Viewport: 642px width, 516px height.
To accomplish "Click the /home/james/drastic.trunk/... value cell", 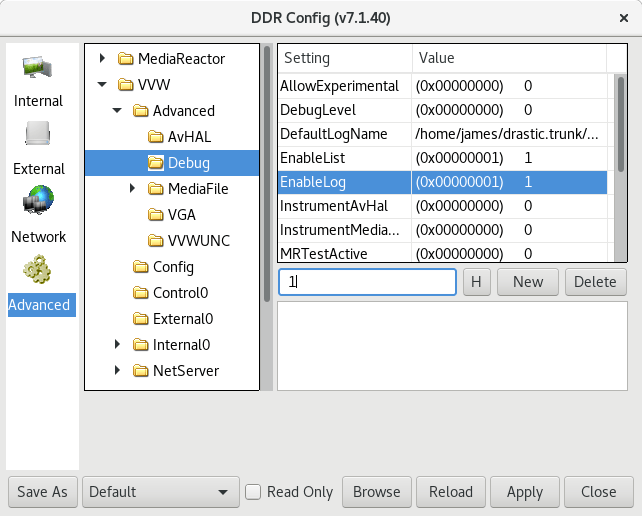I will coord(509,134).
